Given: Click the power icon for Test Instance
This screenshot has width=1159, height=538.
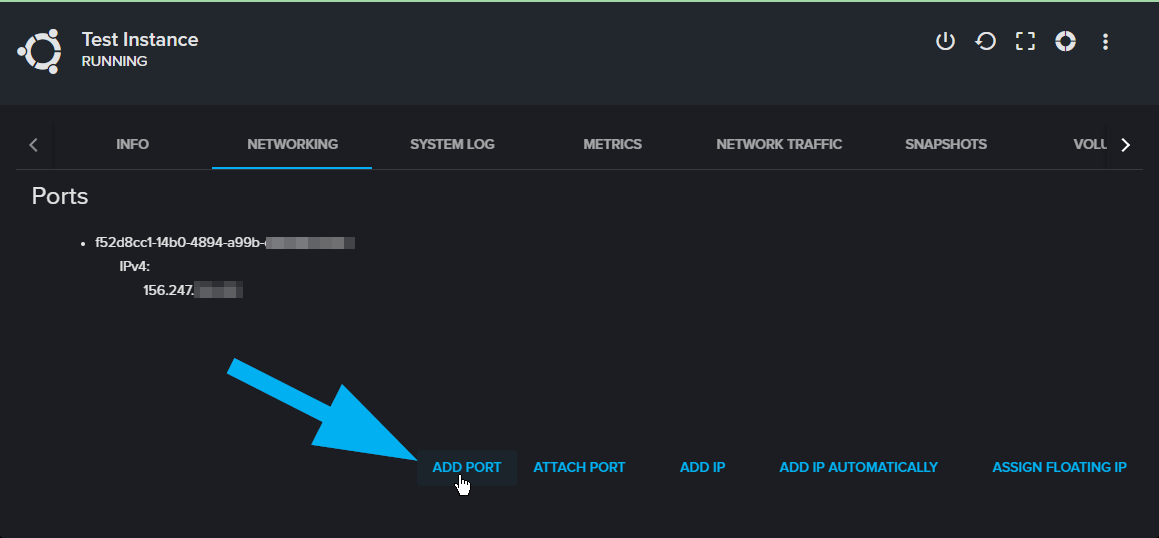Looking at the screenshot, I should click(x=945, y=41).
